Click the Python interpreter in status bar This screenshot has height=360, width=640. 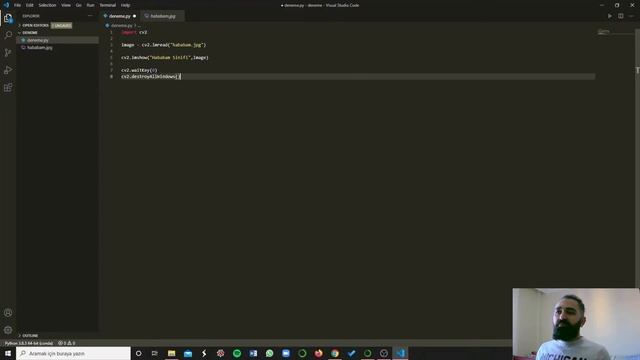(29, 343)
